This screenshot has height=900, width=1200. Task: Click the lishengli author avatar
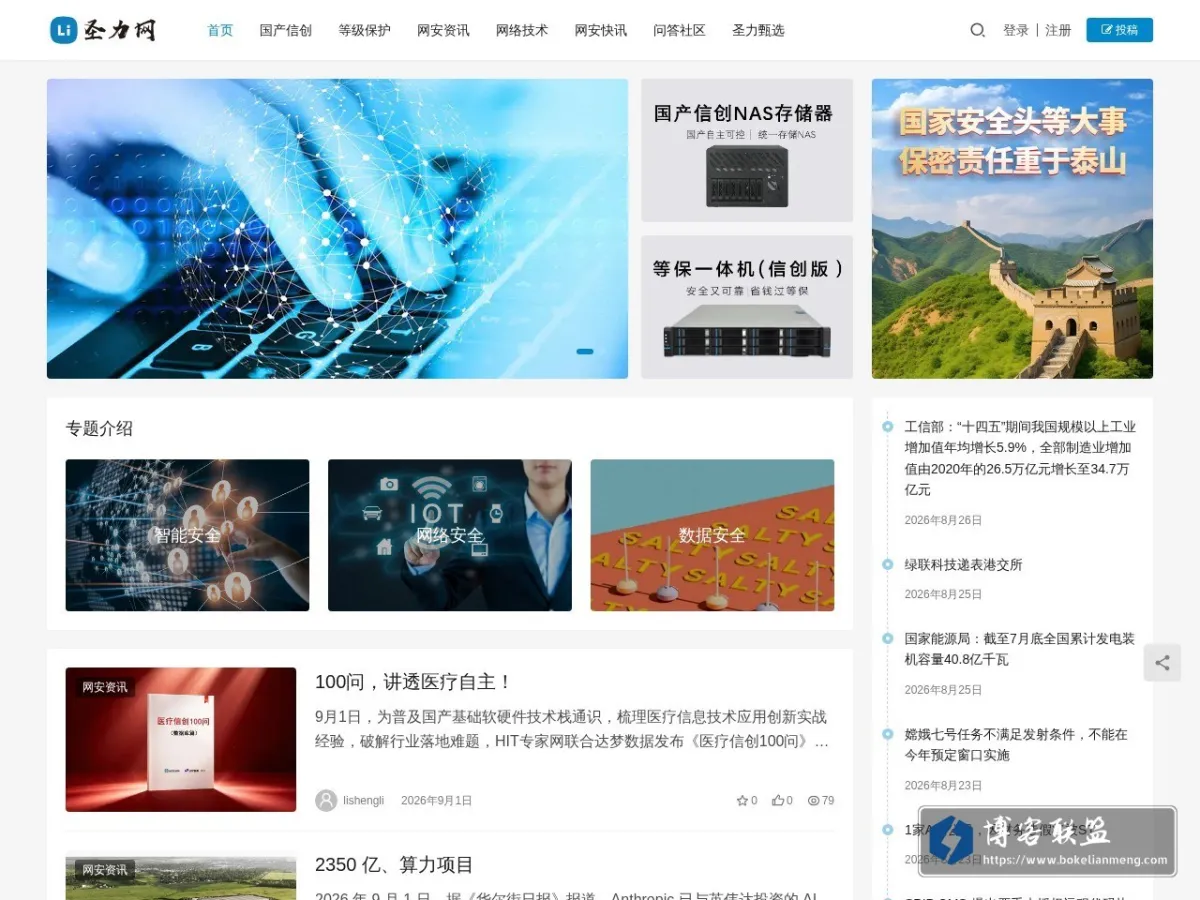pyautogui.click(x=326, y=800)
